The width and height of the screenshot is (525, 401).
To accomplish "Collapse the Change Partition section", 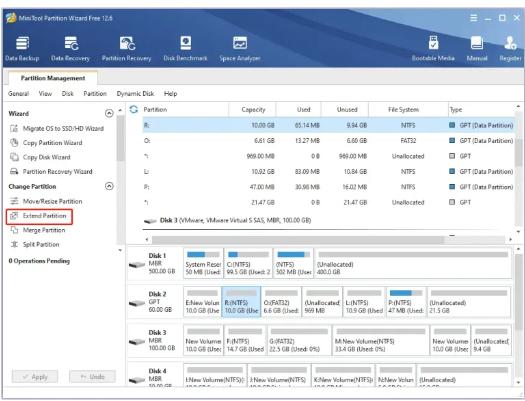I will (109, 186).
